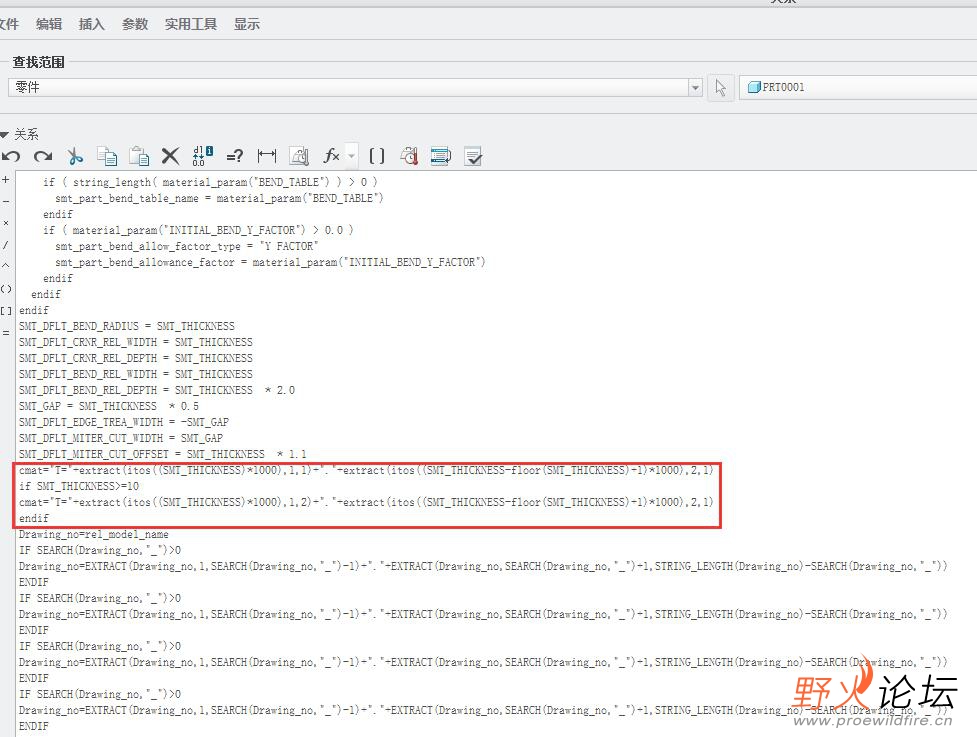Click the Paste clipboard icon
977x737 pixels.
point(139,156)
